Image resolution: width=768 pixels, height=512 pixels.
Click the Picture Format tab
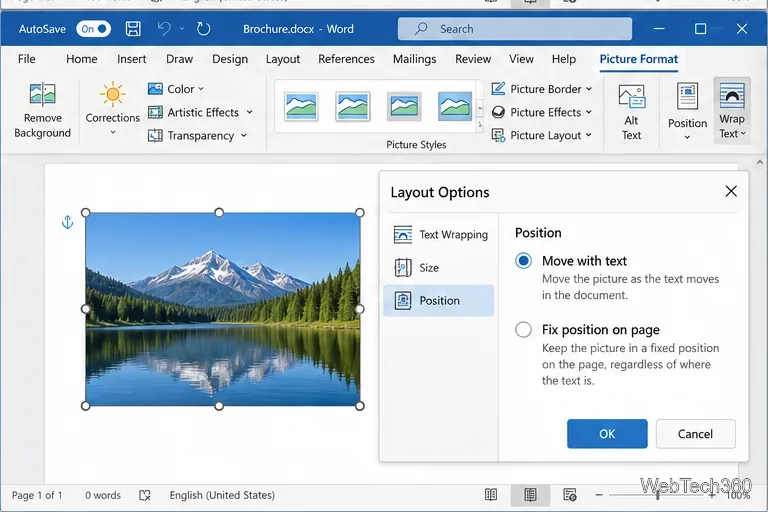[x=639, y=59]
